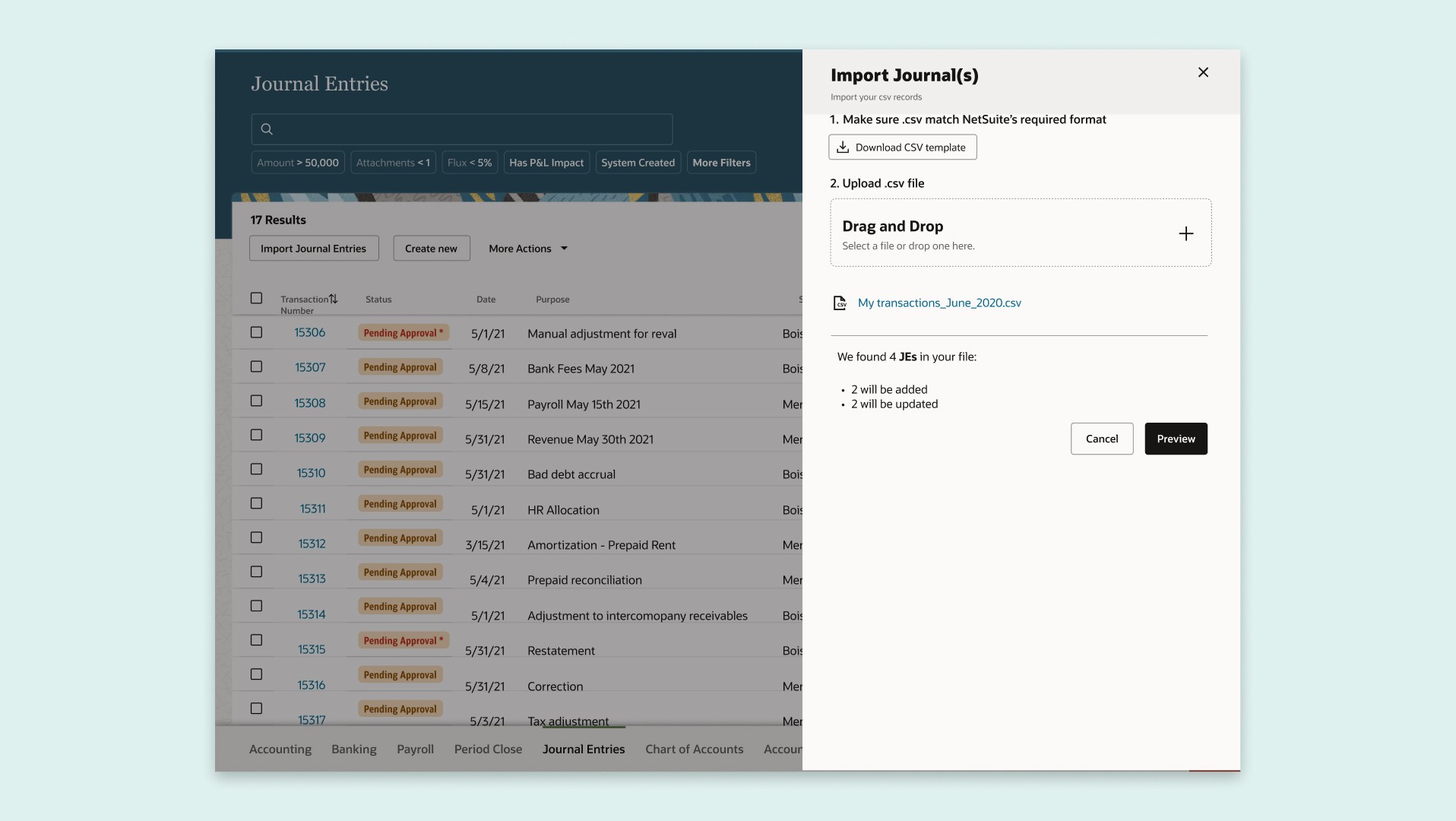Click inside the Journal Entries search field
Image resolution: width=1456 pixels, height=821 pixels.
461,129
